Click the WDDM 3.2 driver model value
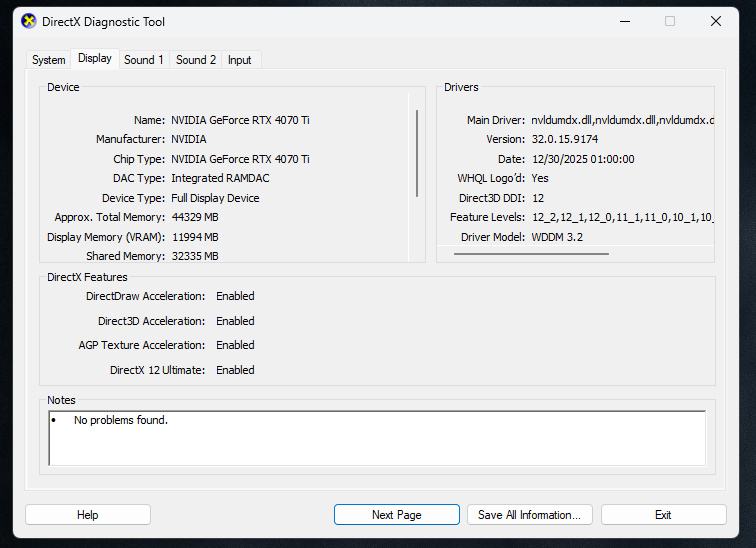Viewport: 756px width, 548px height. (557, 237)
